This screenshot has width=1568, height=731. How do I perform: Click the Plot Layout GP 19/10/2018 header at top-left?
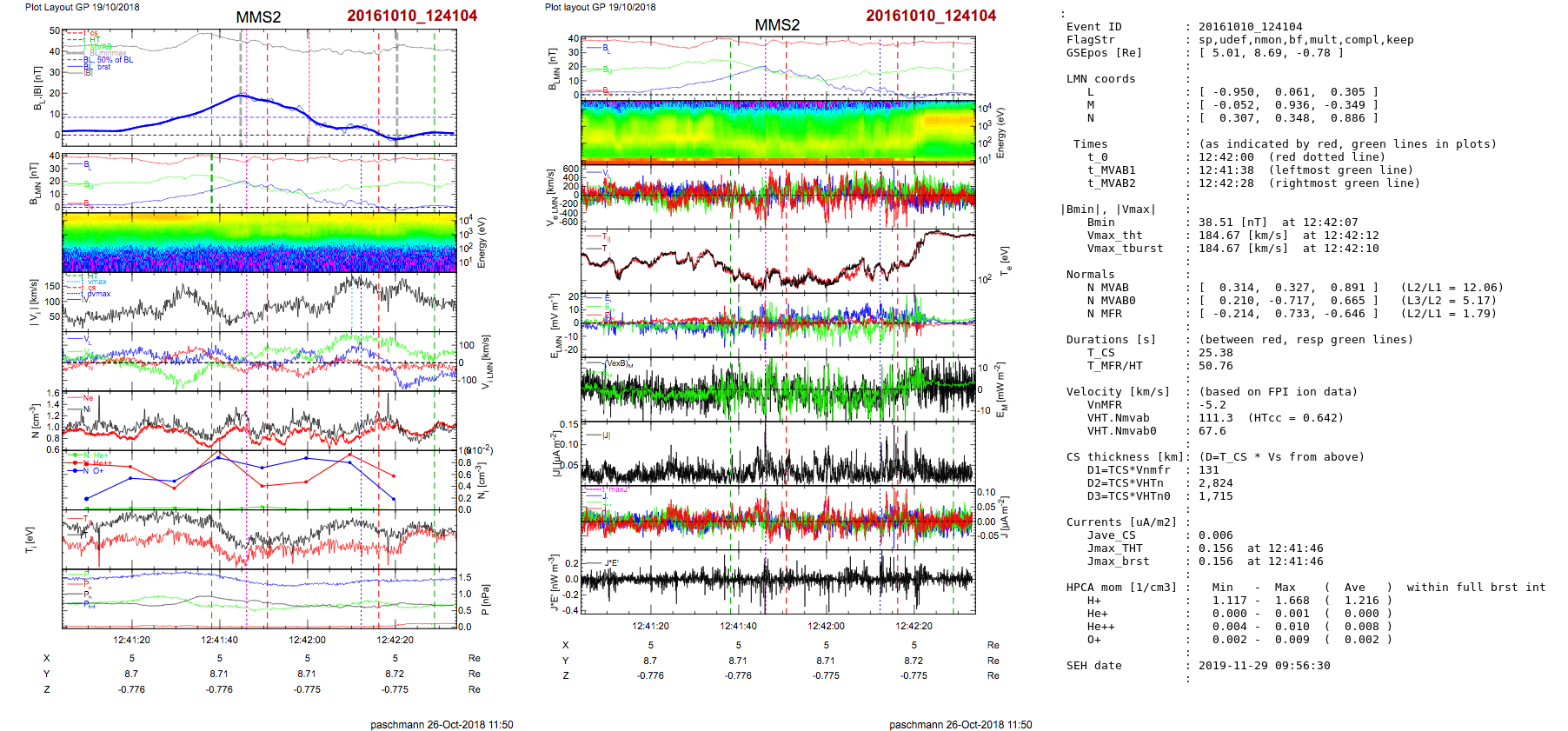(83, 7)
